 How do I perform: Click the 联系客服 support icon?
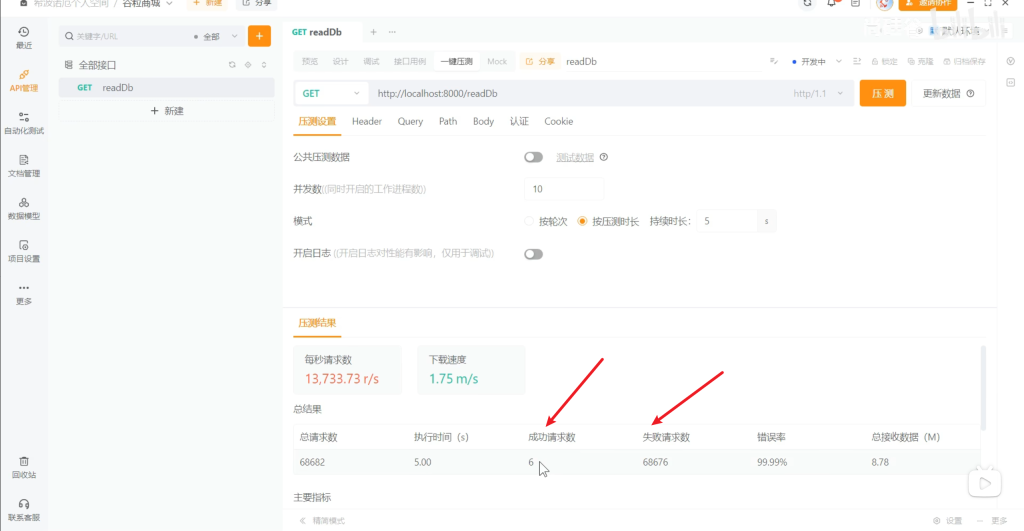coord(23,510)
